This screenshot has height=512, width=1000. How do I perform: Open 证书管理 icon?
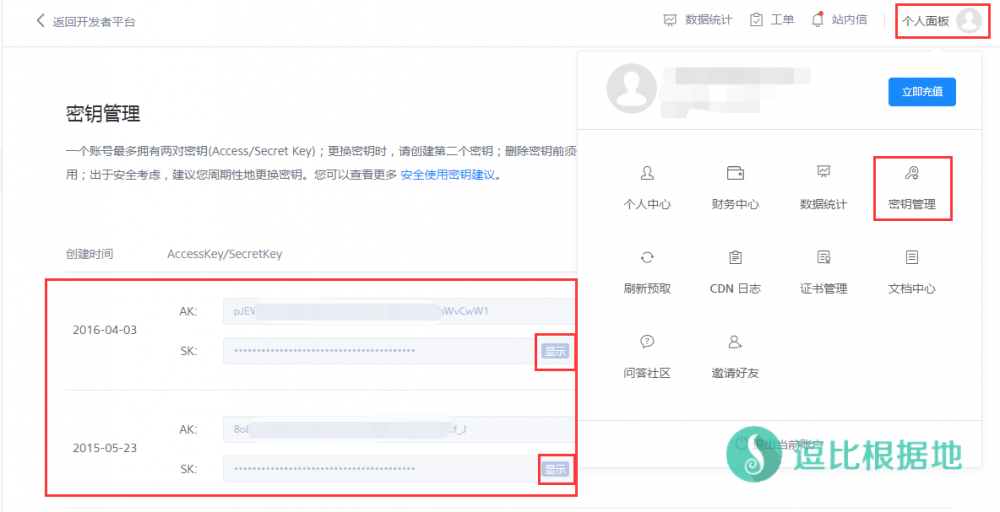(x=823, y=258)
